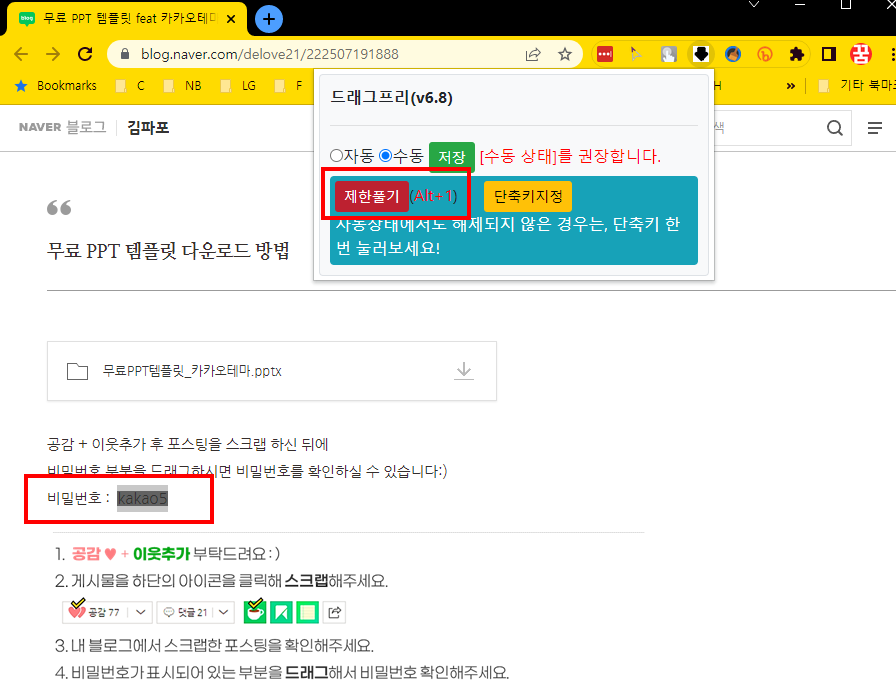Click the blog search magnifier icon
This screenshot has width=896, height=690.
click(835, 128)
